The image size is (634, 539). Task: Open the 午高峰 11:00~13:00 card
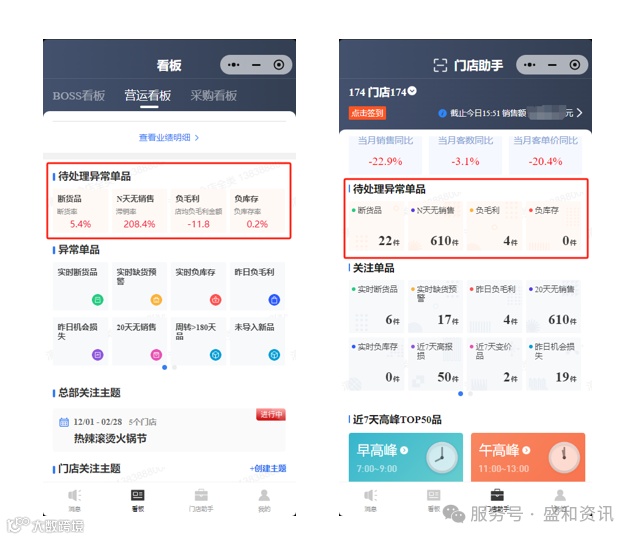pyautogui.click(x=528, y=457)
